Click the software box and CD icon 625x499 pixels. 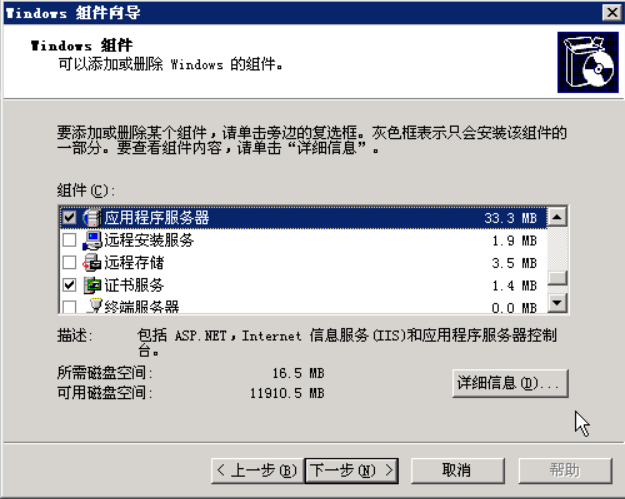click(x=588, y=62)
